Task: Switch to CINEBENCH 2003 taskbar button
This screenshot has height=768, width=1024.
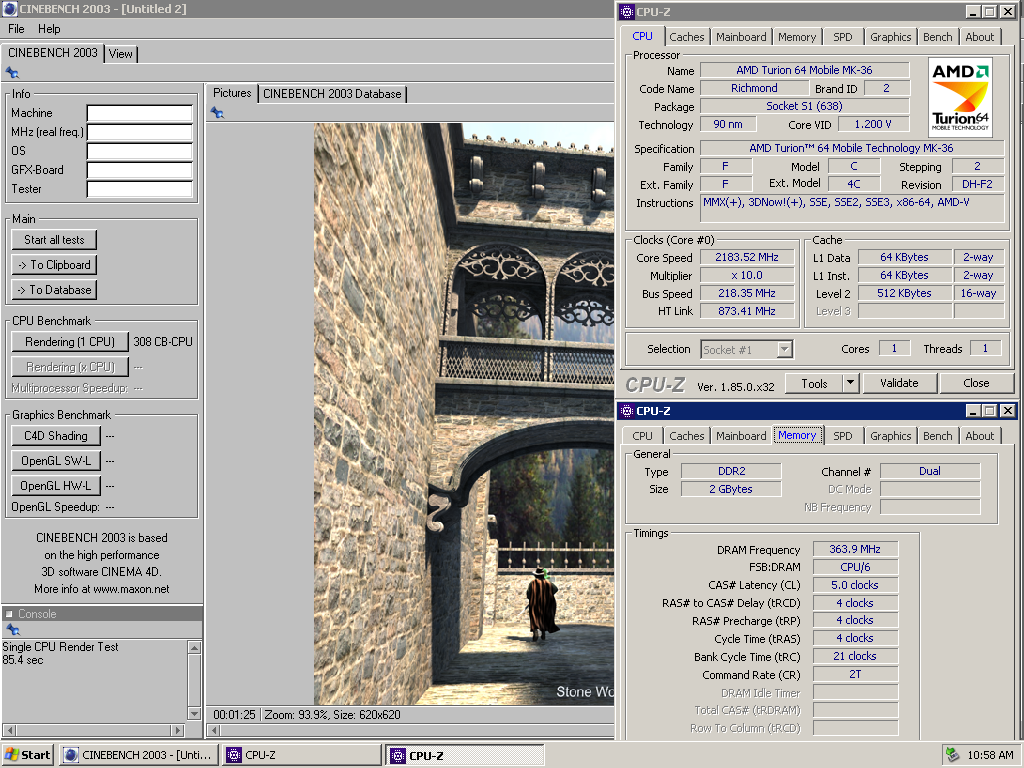Action: coord(140,755)
